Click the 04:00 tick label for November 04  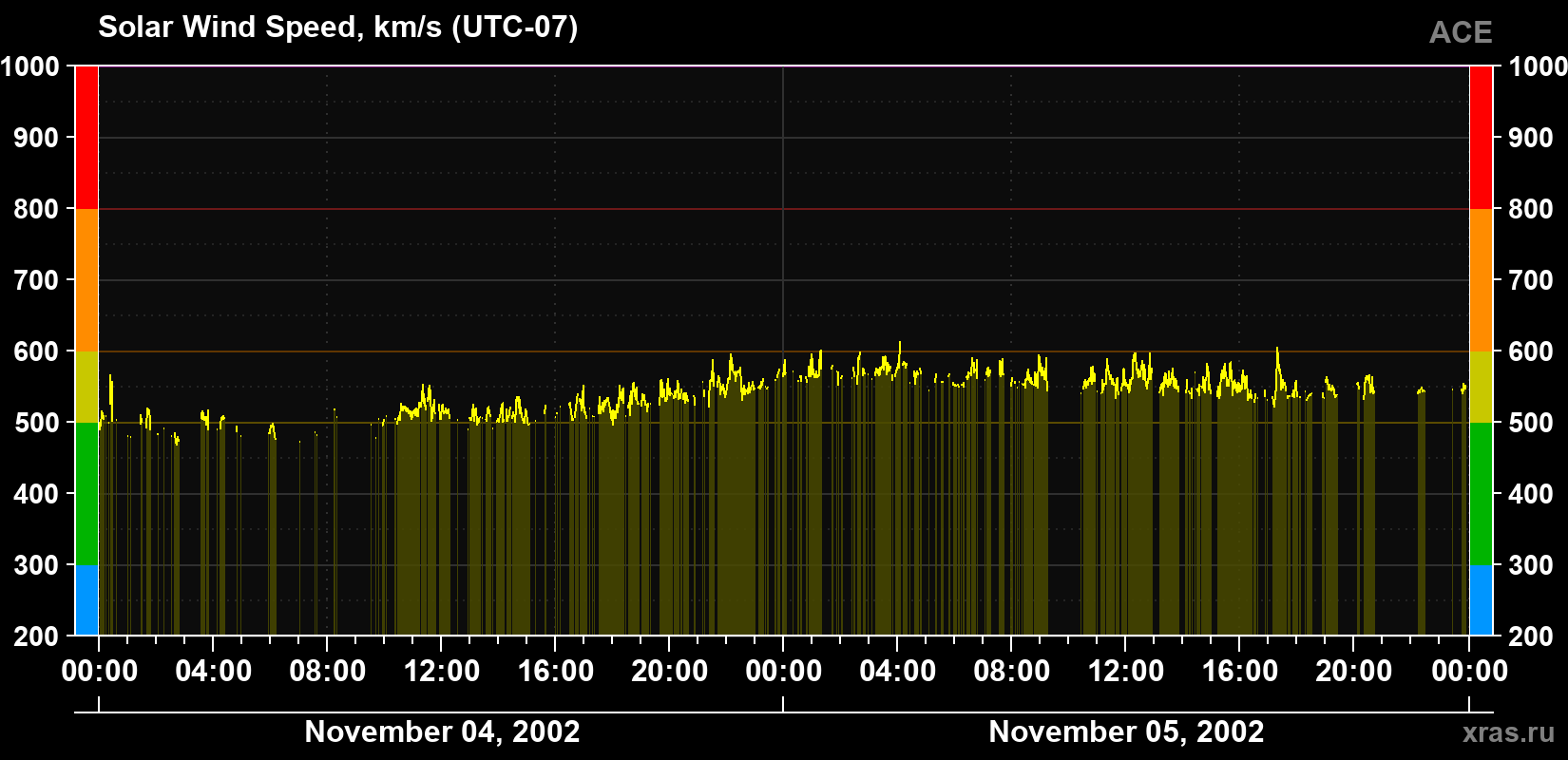pos(214,672)
